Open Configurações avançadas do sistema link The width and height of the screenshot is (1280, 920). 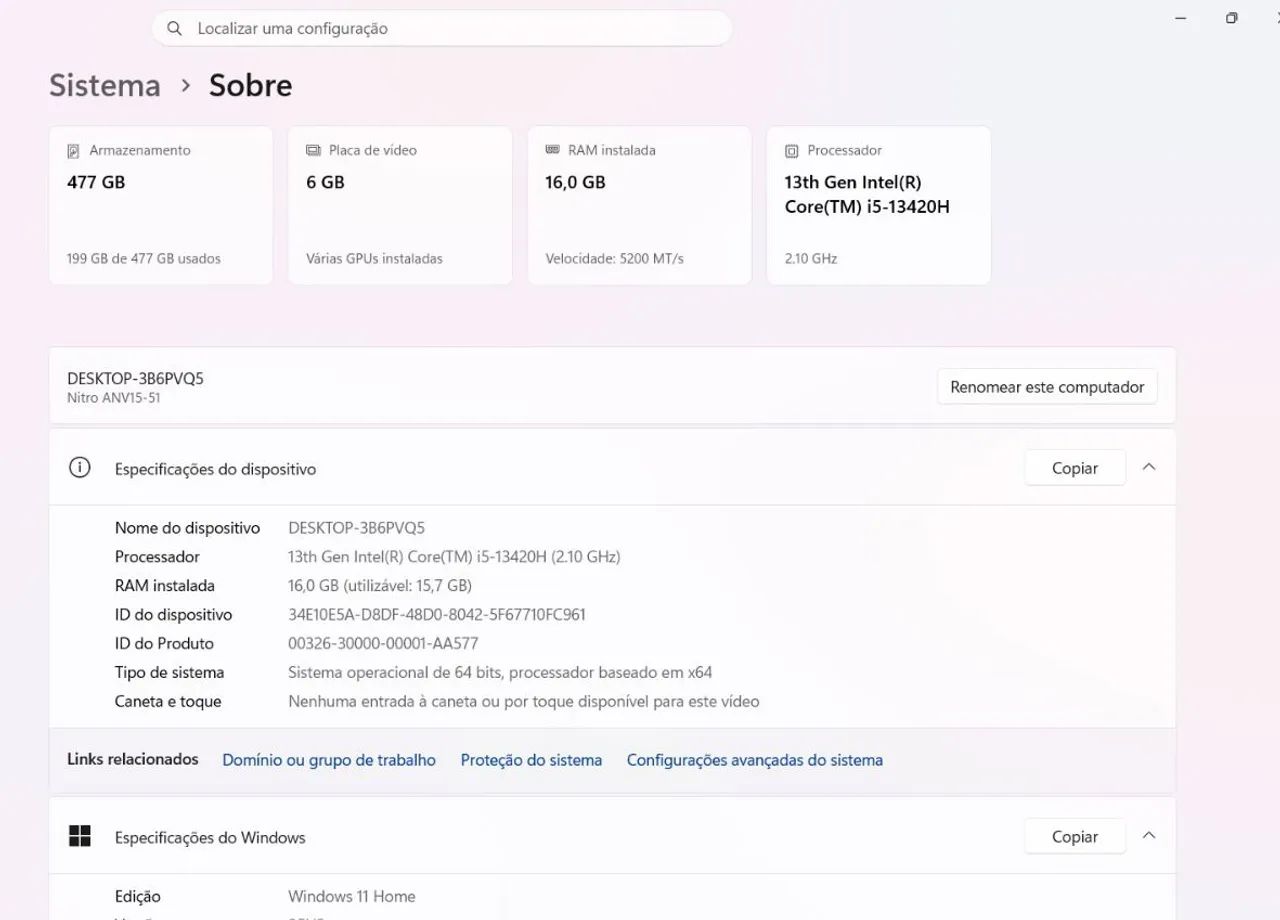point(755,760)
